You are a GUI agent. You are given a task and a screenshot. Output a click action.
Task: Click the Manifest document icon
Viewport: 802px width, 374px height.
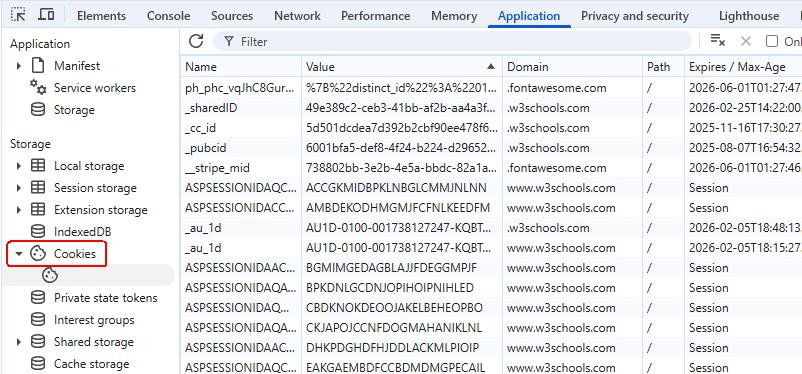coord(38,65)
